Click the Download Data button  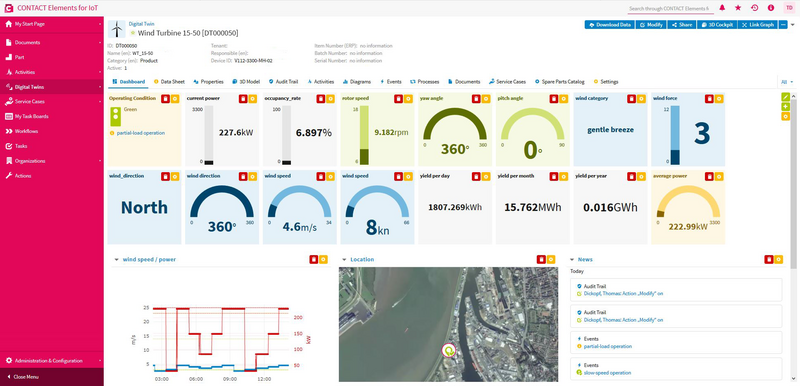(610, 24)
